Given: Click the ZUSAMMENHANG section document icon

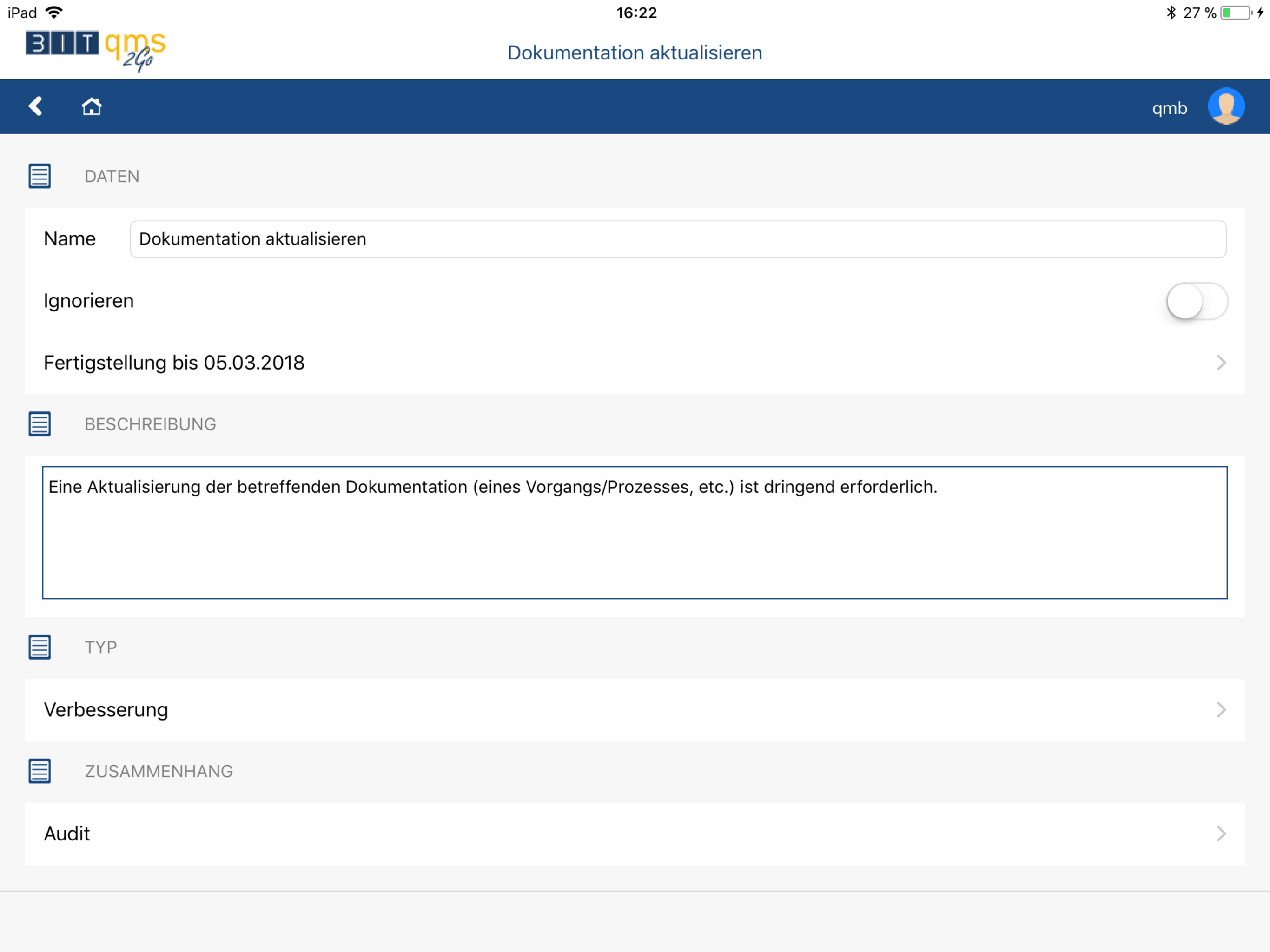Looking at the screenshot, I should 40,771.
